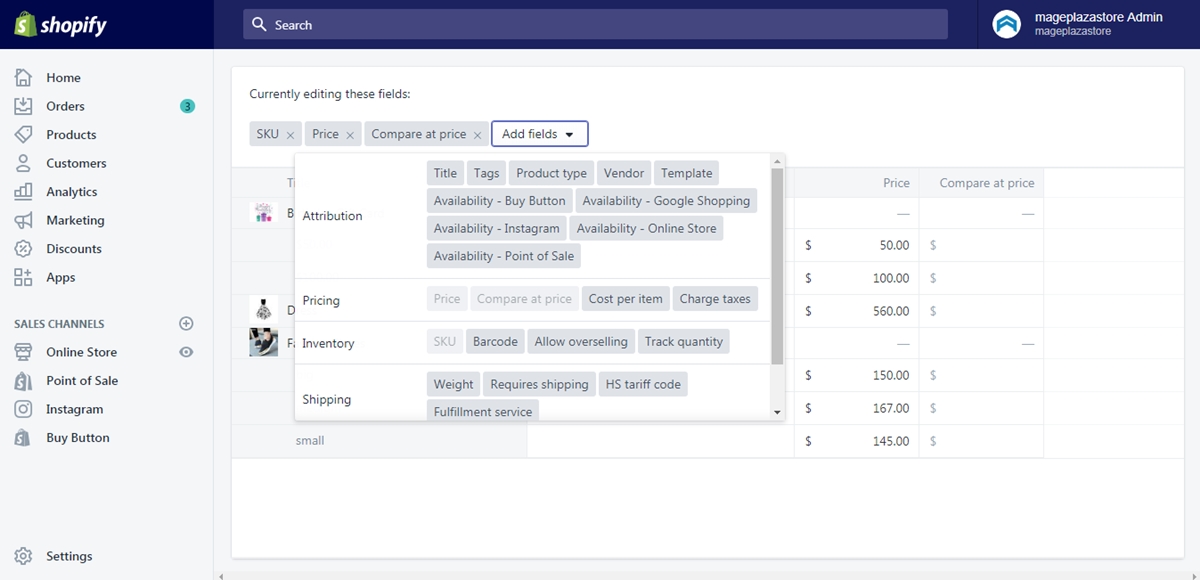The width and height of the screenshot is (1200, 580).
Task: Add the Charge taxes field
Action: 715,298
